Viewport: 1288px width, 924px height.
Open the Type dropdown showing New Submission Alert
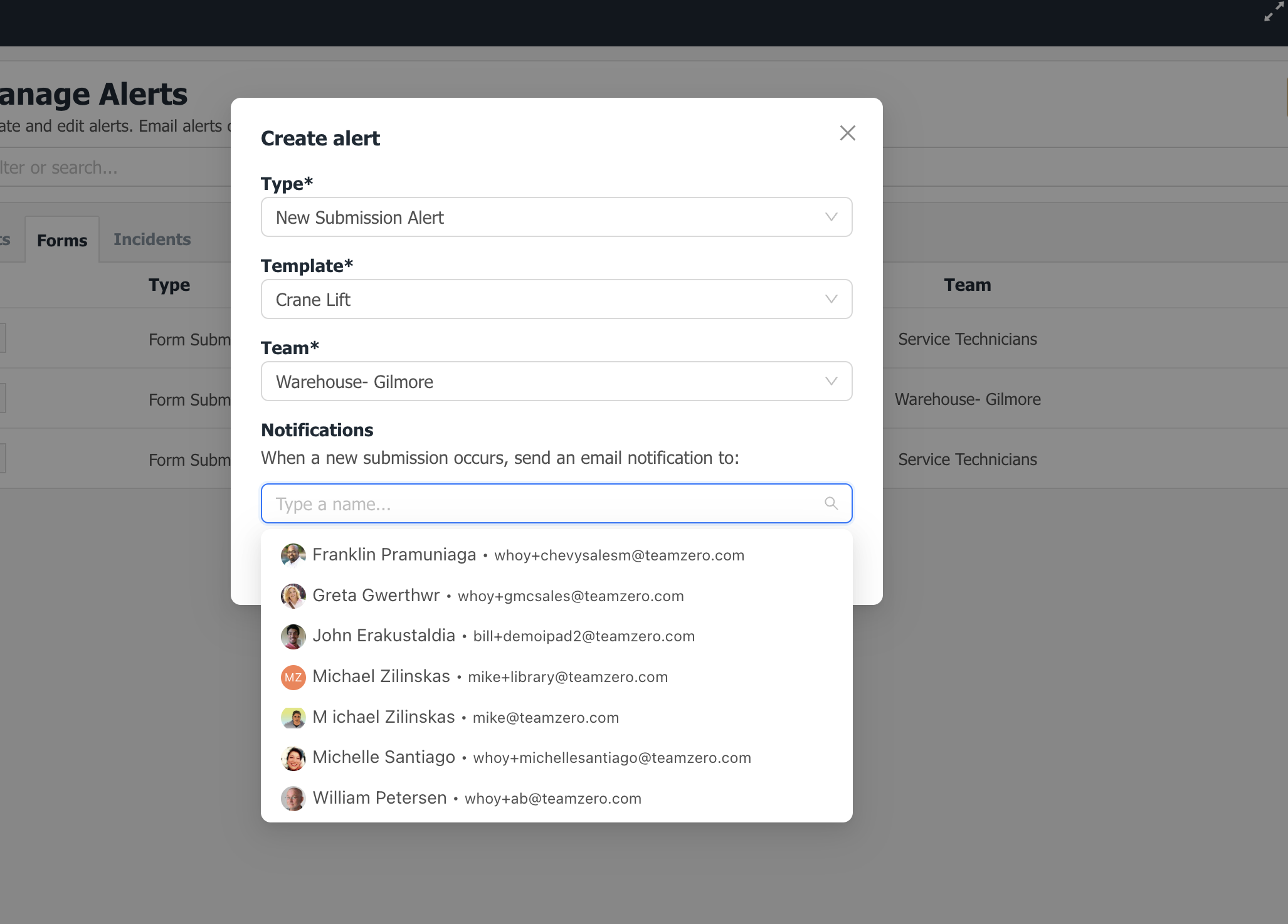tap(556, 218)
